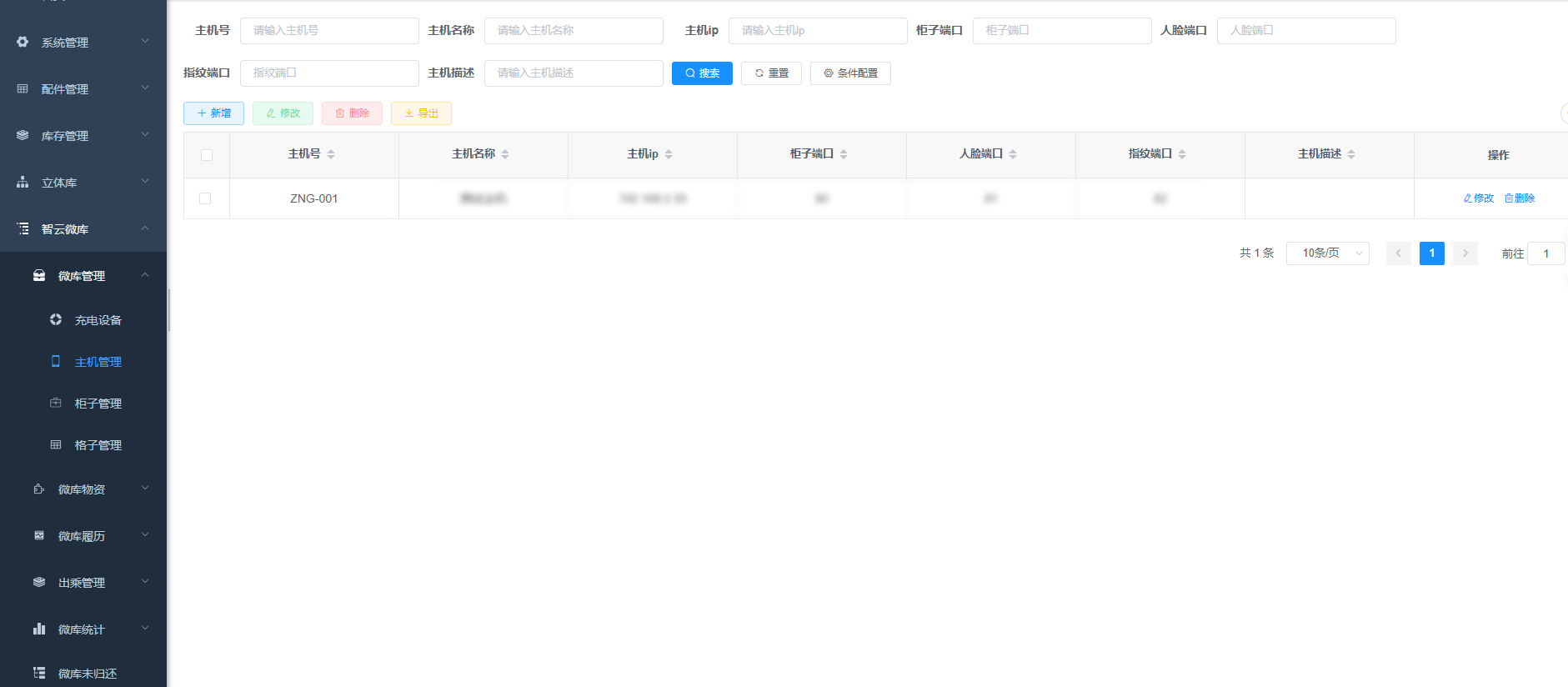Click the 微库统计 bar chart icon

pyautogui.click(x=39, y=629)
